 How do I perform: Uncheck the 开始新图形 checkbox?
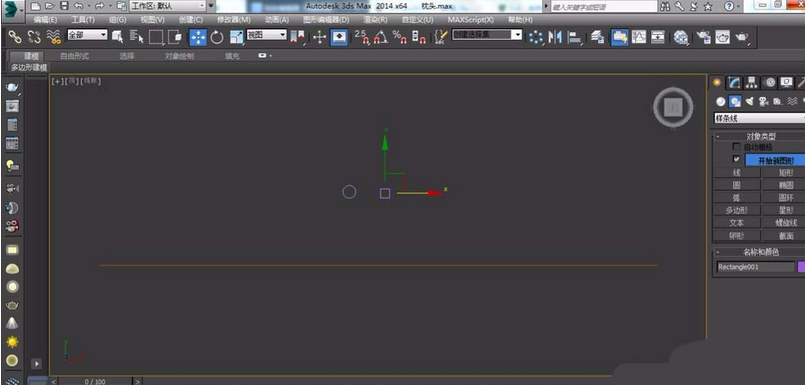(x=736, y=159)
